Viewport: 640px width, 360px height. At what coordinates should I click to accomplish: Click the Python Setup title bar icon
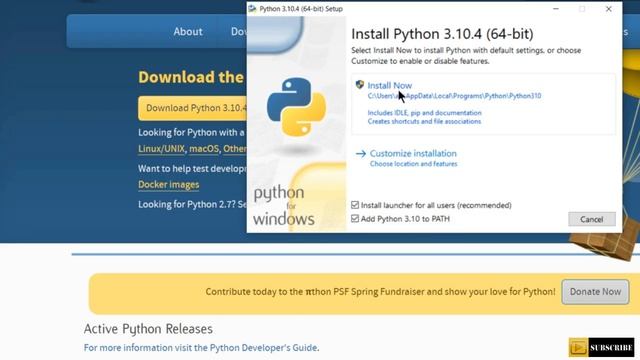click(253, 9)
